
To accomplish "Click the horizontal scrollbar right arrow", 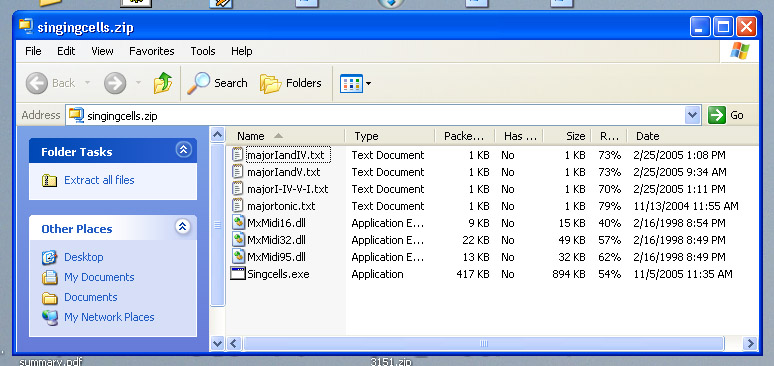I will tap(750, 343).
